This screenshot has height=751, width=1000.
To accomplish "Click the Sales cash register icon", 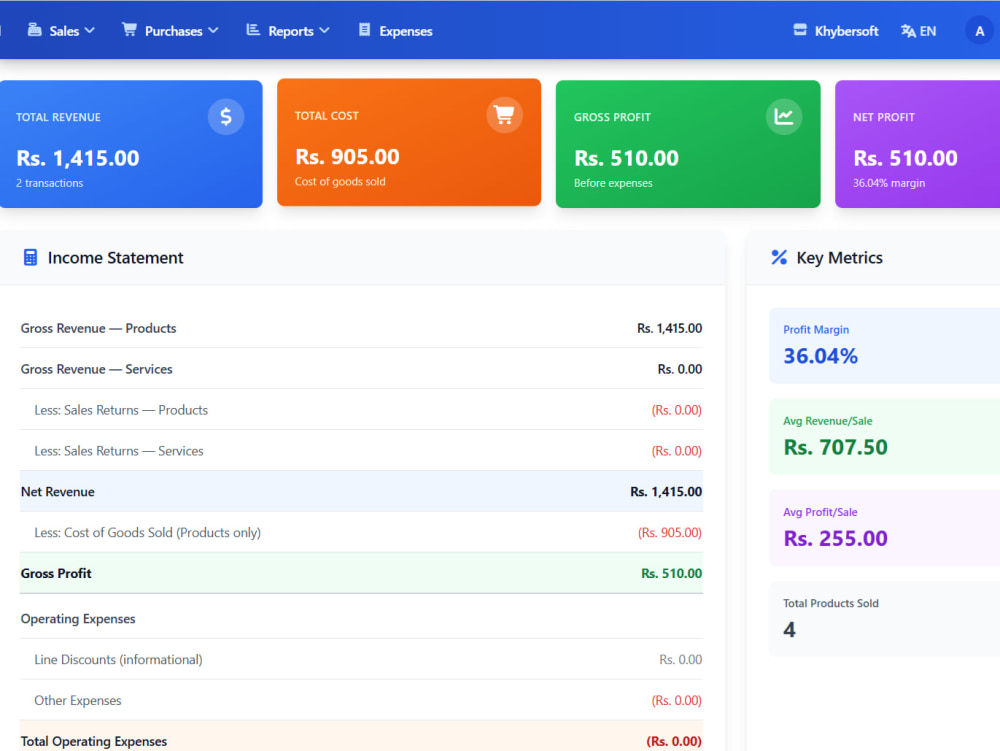I will [34, 30].
